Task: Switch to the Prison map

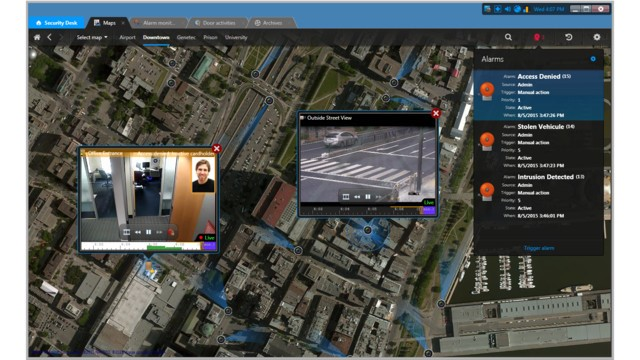Action: [210, 37]
